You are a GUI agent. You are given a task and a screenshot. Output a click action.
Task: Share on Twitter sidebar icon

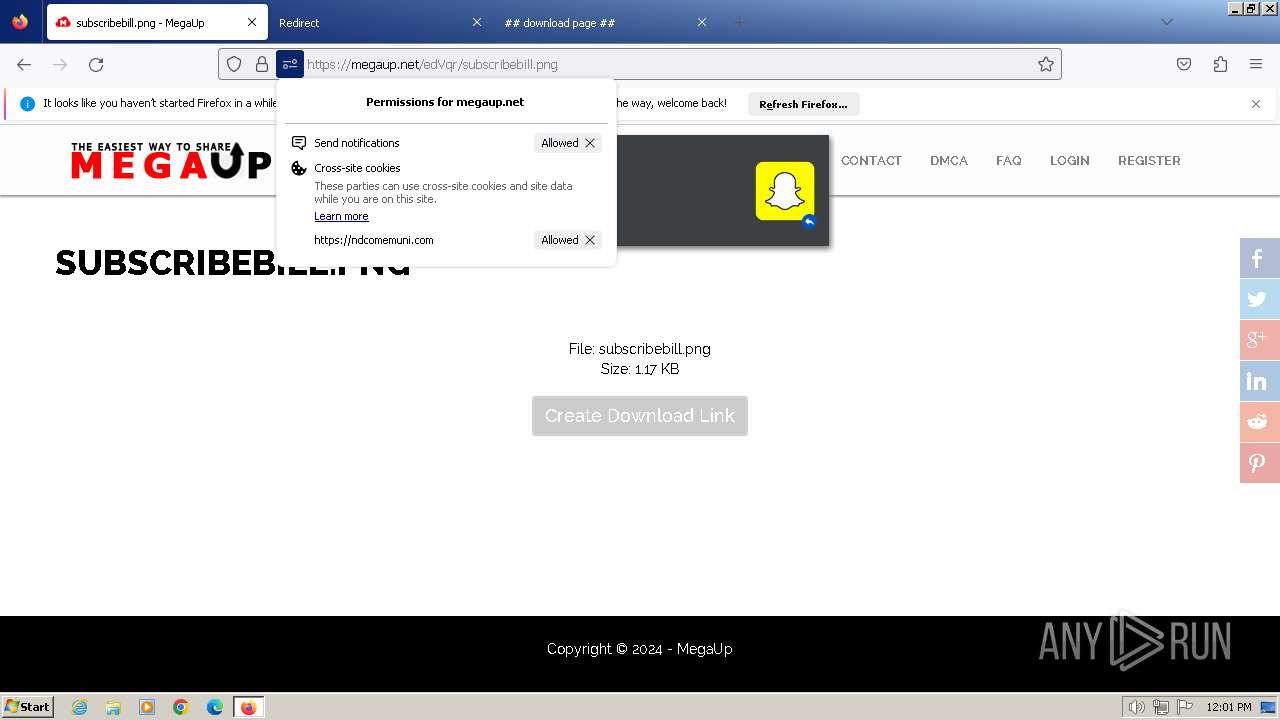1260,299
